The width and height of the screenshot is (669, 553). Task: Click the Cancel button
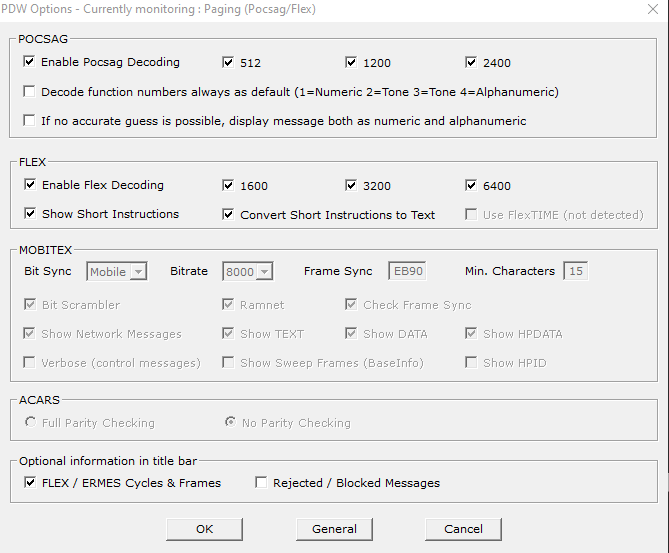[x=463, y=529]
